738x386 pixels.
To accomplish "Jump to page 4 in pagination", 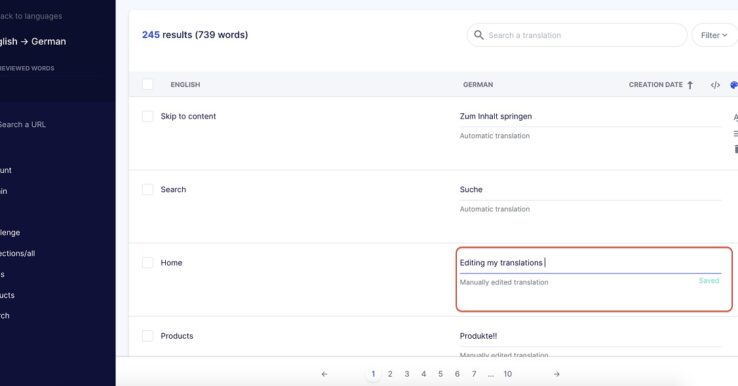I will (424, 374).
